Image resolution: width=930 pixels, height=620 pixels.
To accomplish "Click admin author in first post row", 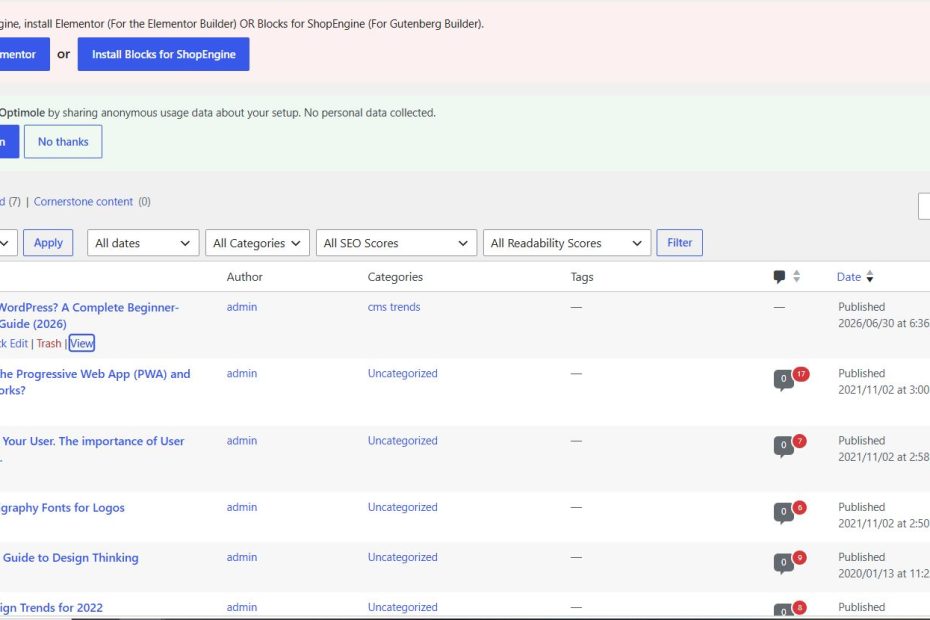I will click(242, 307).
